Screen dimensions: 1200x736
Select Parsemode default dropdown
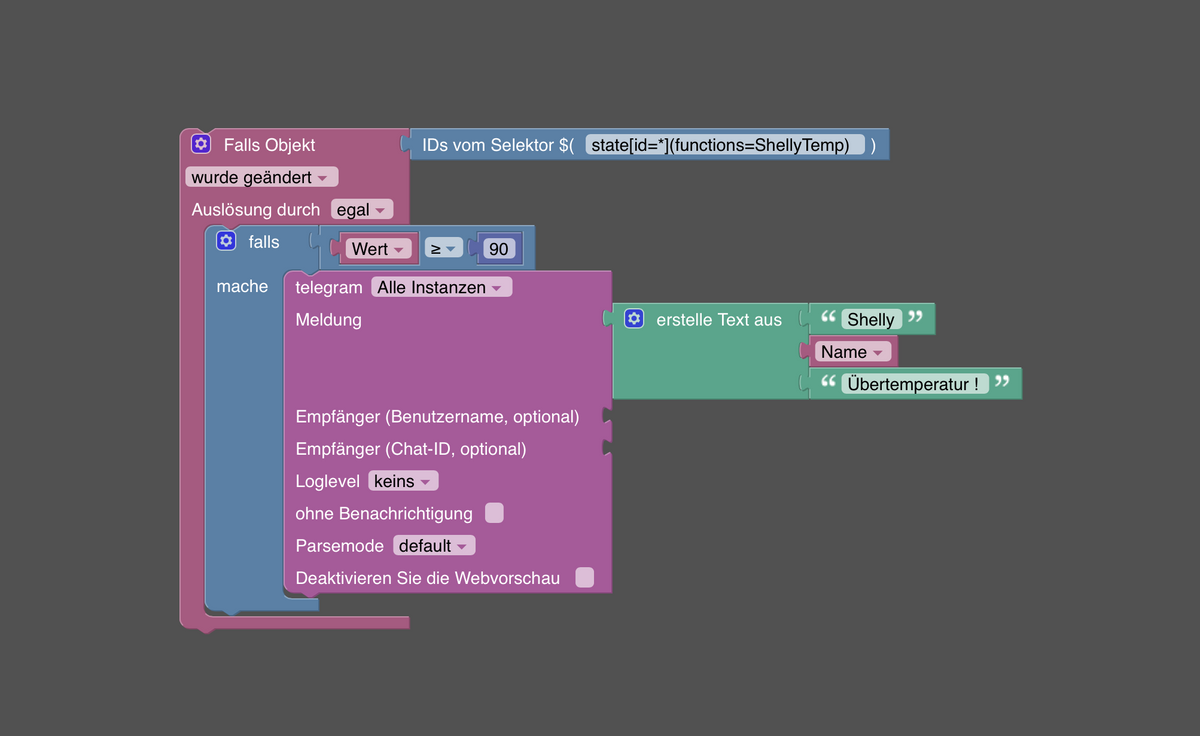(x=434, y=546)
